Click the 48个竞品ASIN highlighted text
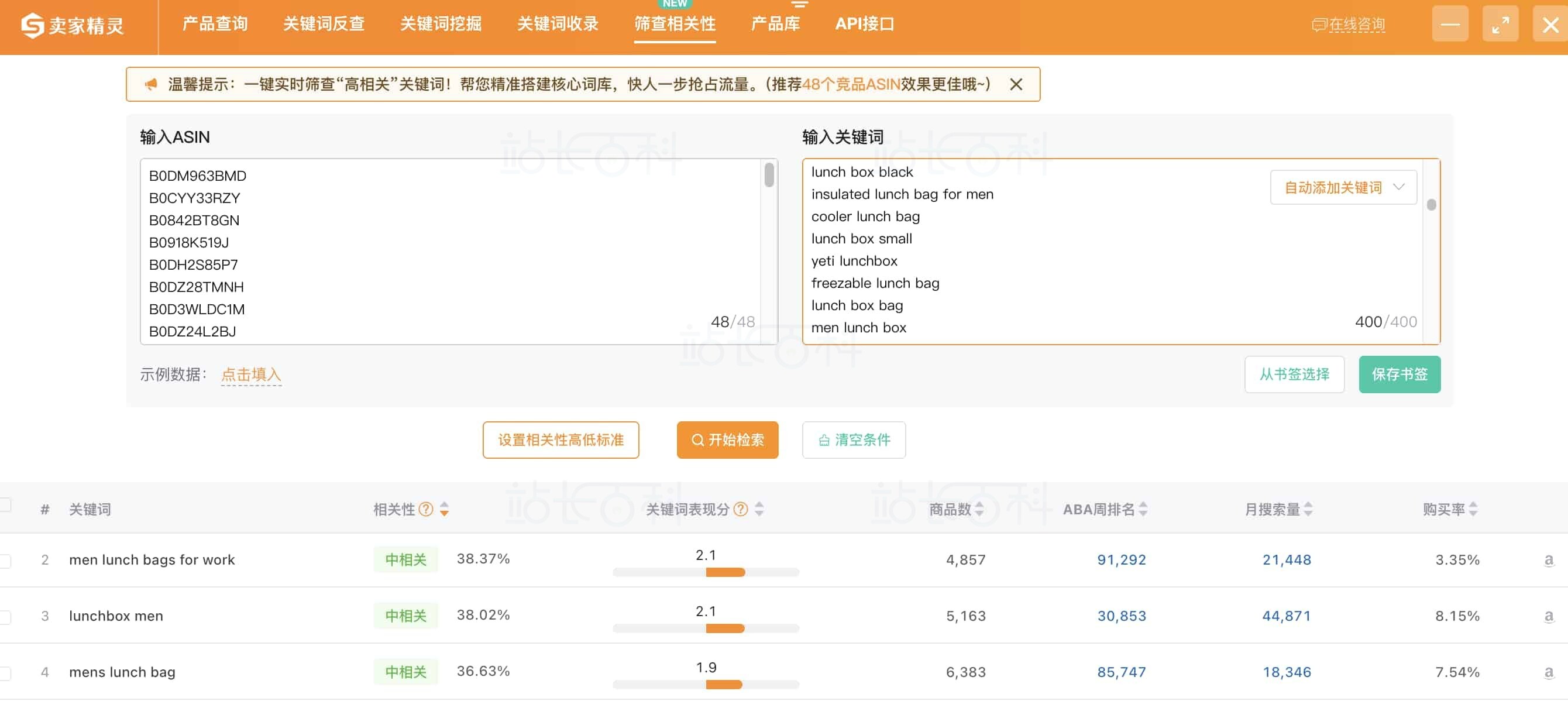Image resolution: width=1568 pixels, height=701 pixels. (851, 85)
